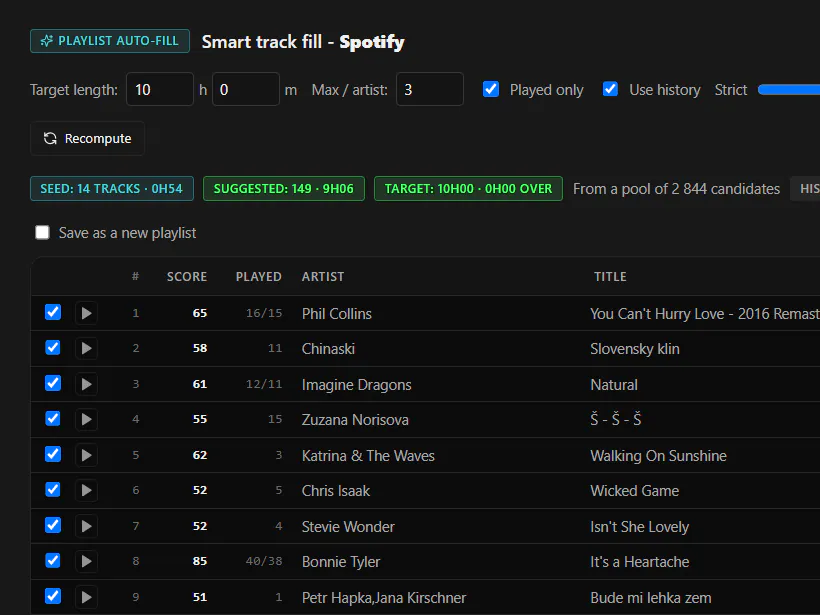Click title Slovensky klin
Image resolution: width=820 pixels, height=615 pixels.
635,349
